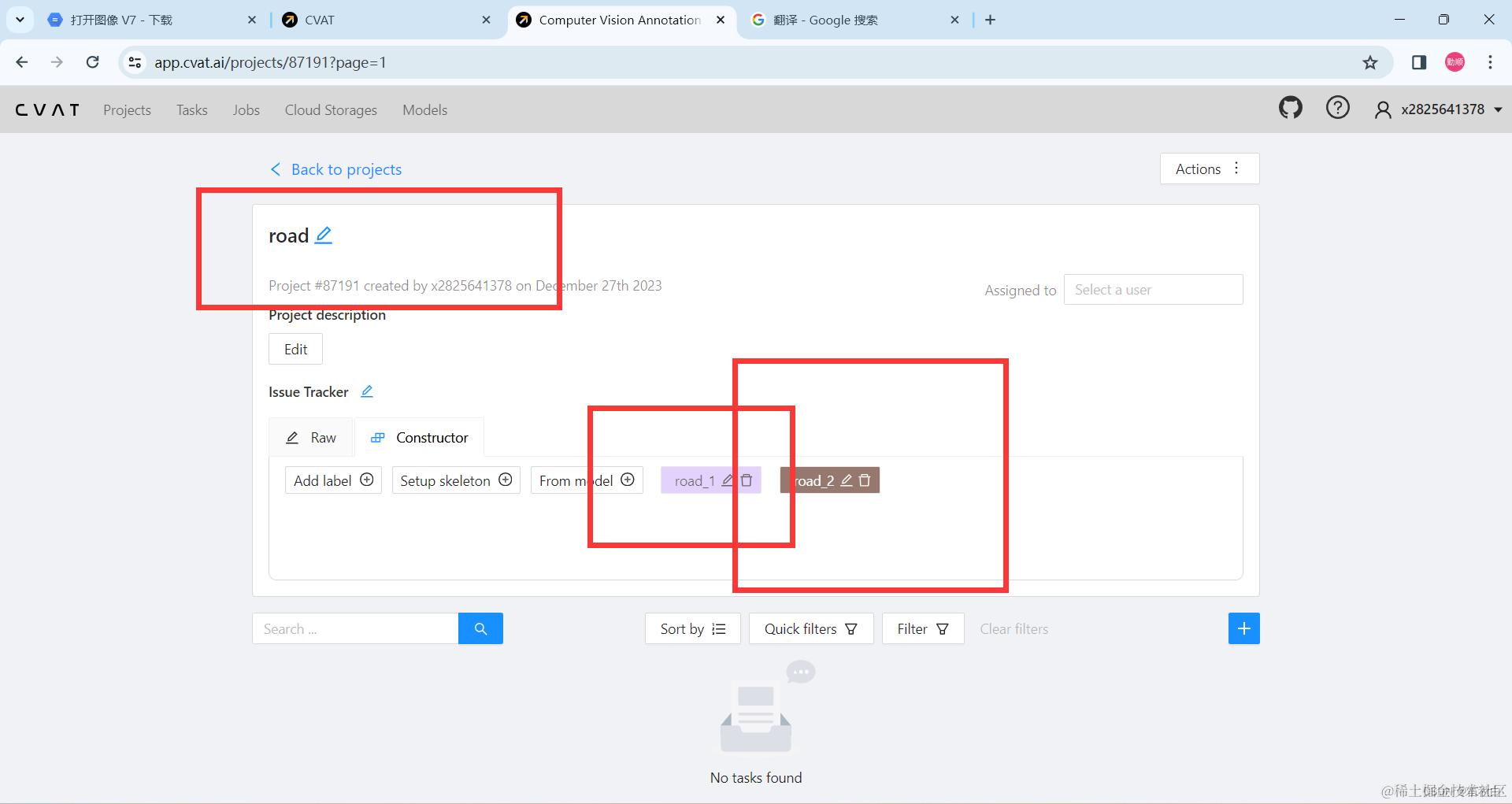Switch to the Constructor tab
Viewport: 1512px width, 804px height.
point(420,437)
